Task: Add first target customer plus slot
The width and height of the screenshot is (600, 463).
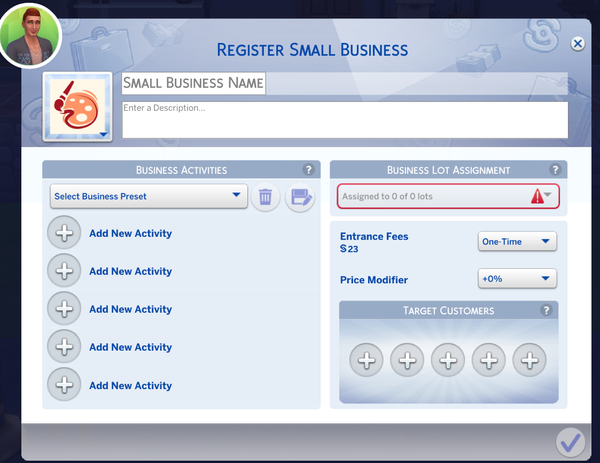Action: (366, 360)
